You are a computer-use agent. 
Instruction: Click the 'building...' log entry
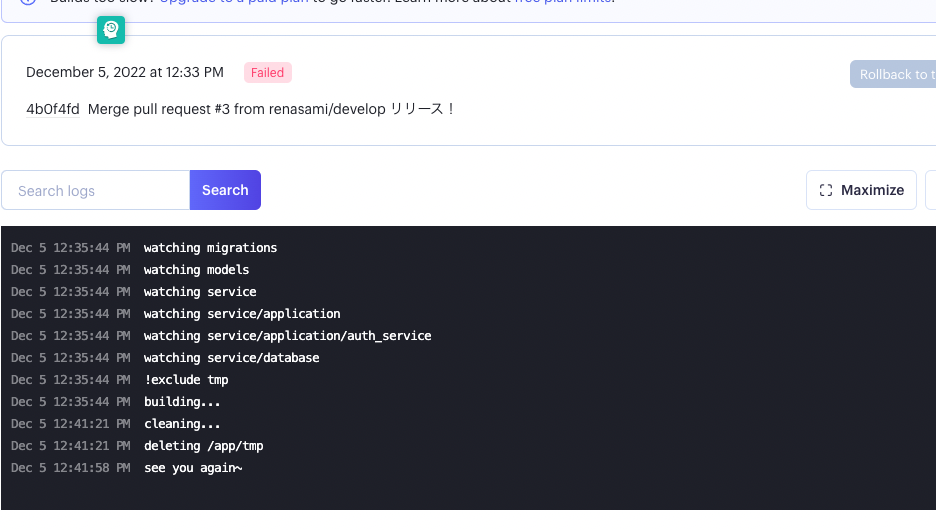pyautogui.click(x=182, y=402)
